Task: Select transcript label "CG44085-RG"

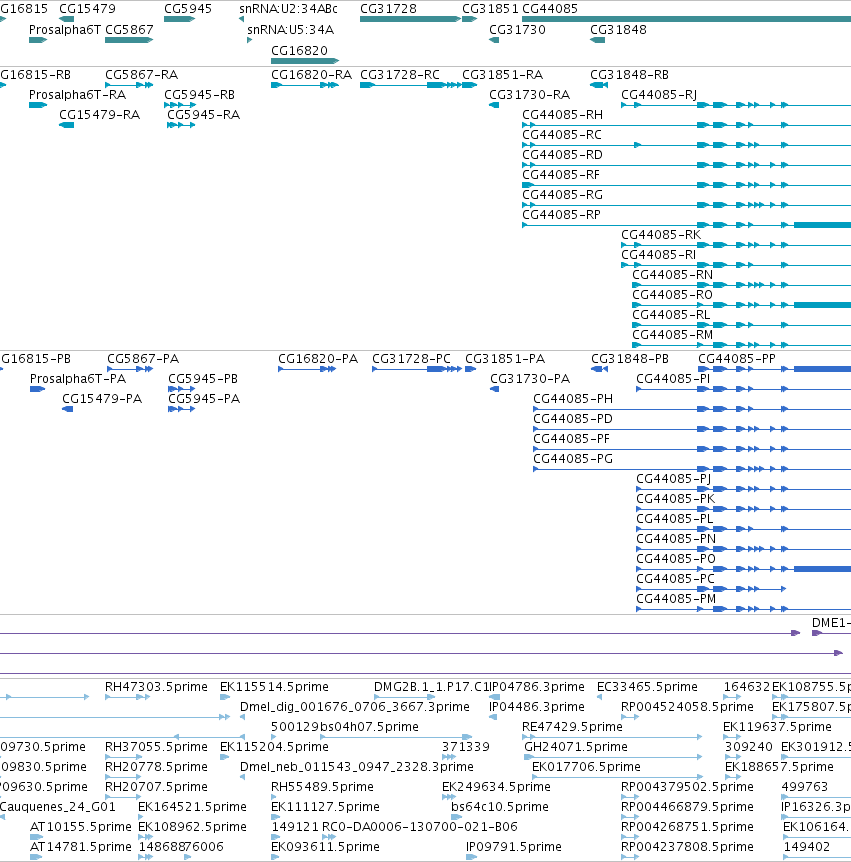Action: [x=562, y=195]
